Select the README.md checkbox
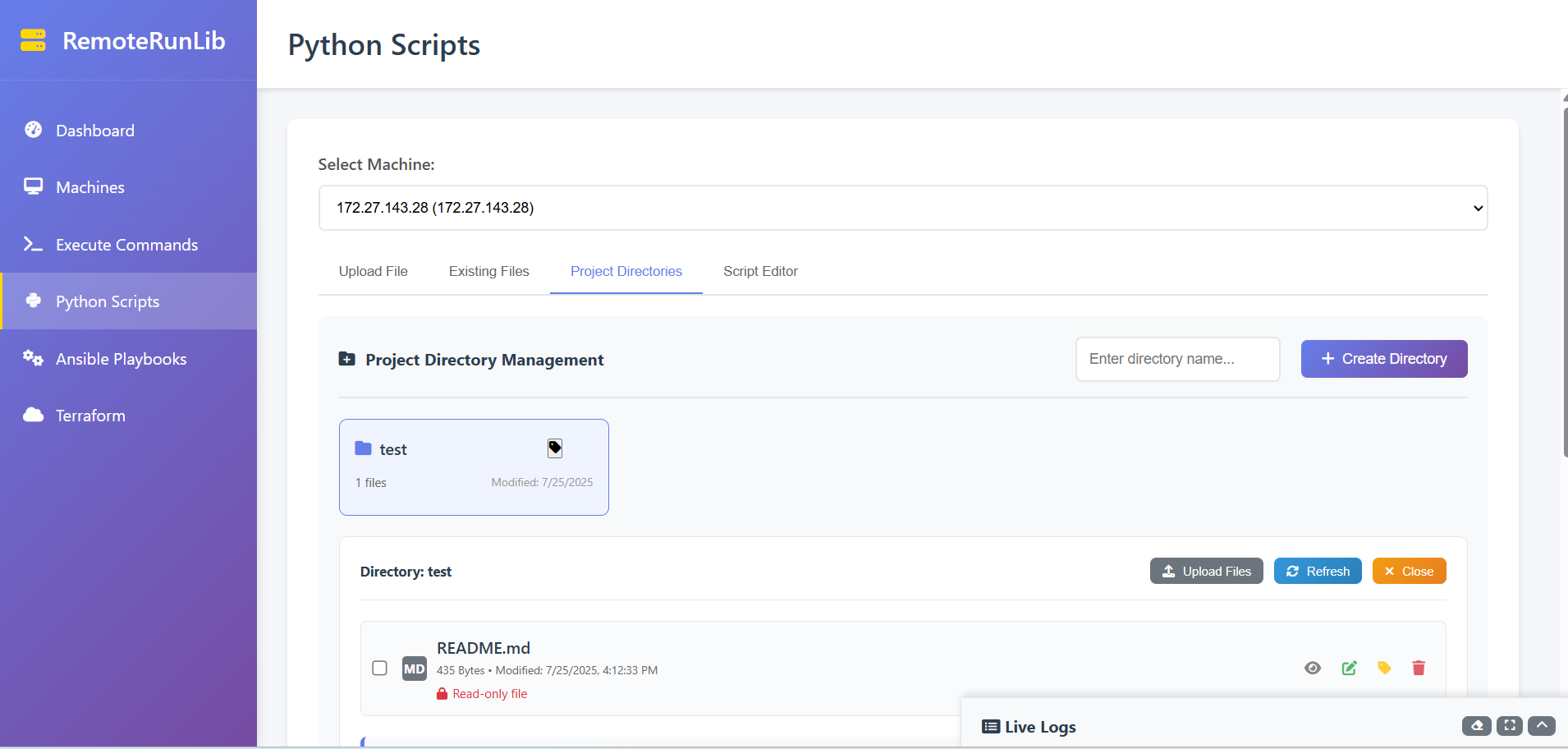The height and width of the screenshot is (749, 1568). [x=379, y=668]
